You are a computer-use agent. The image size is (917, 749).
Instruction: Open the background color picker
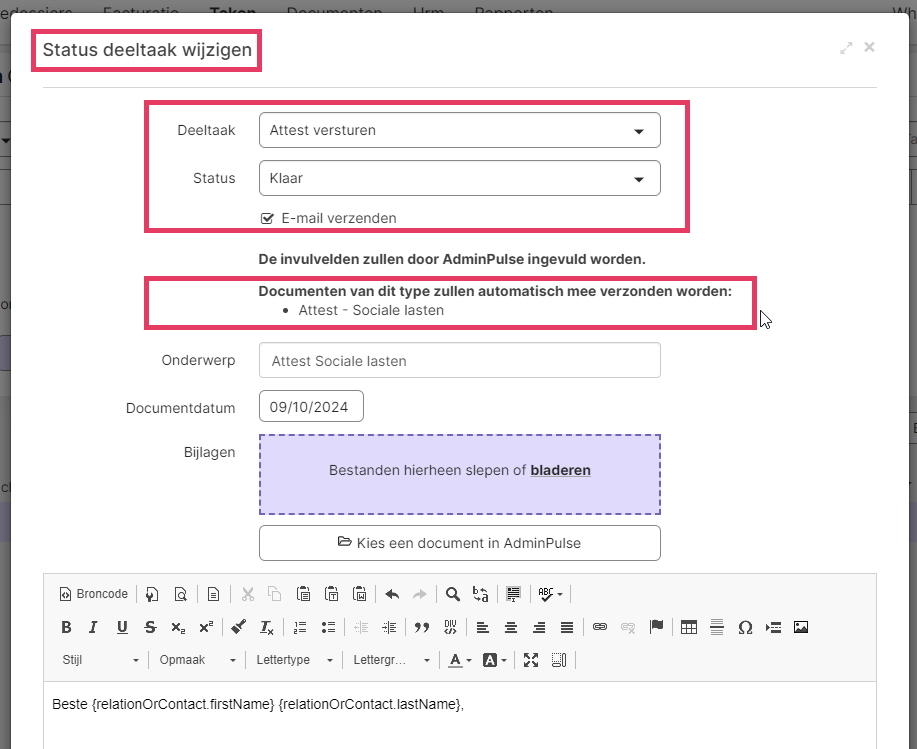pos(494,660)
